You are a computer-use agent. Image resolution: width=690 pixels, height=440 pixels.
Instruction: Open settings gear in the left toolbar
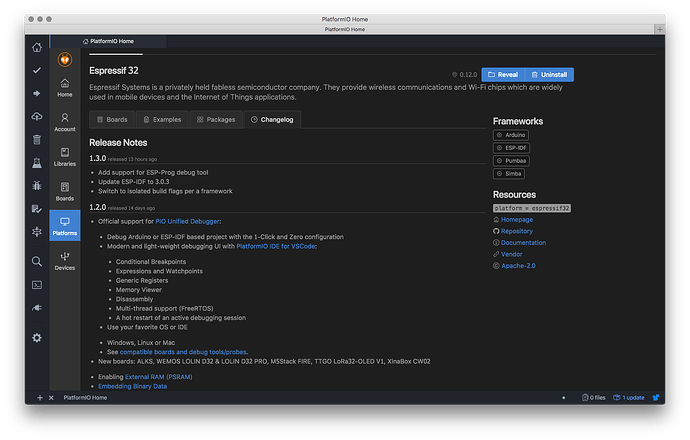point(37,338)
